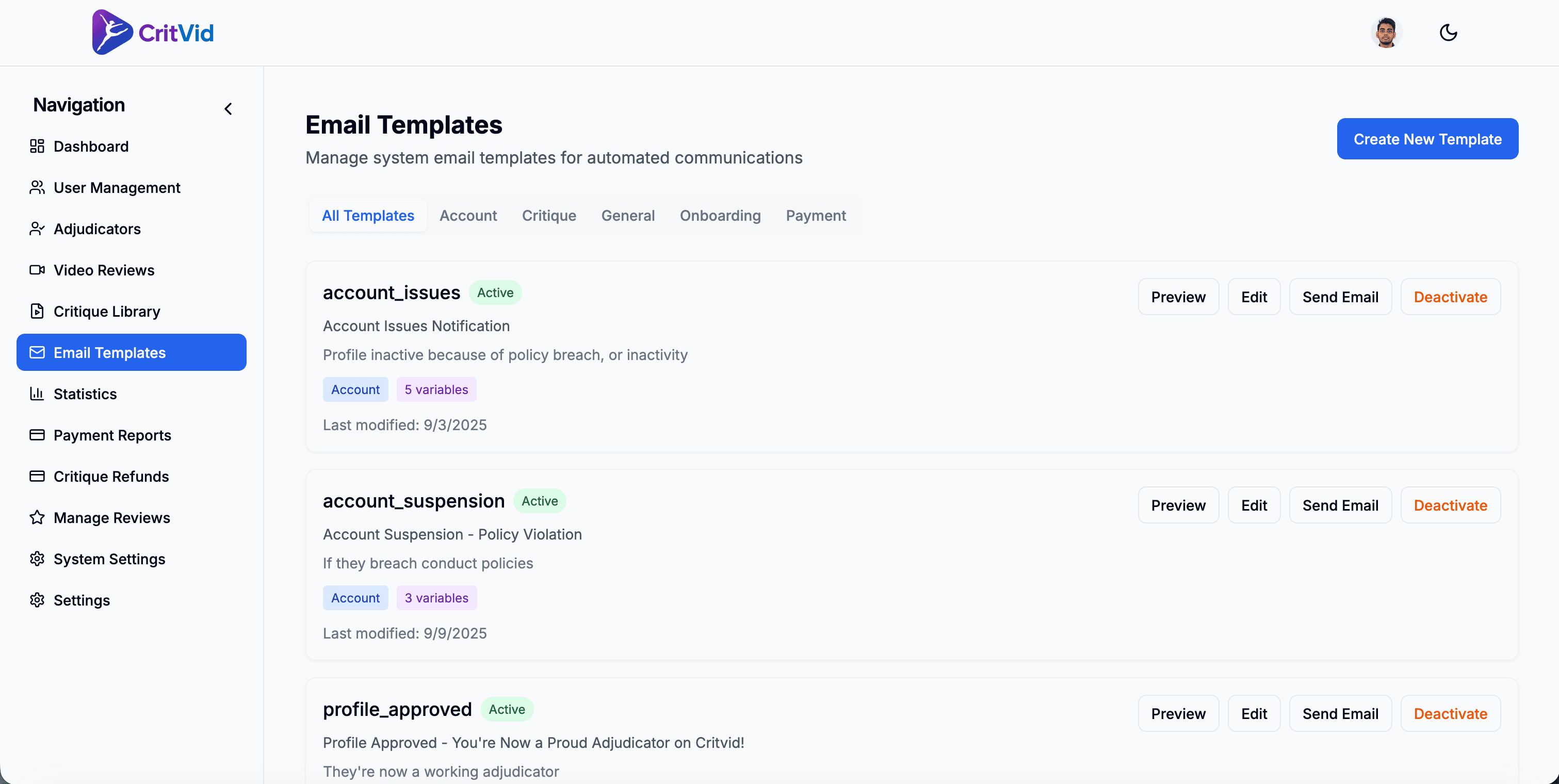The height and width of the screenshot is (784, 1559).
Task: Select Email Templates in the sidebar
Action: pos(132,352)
